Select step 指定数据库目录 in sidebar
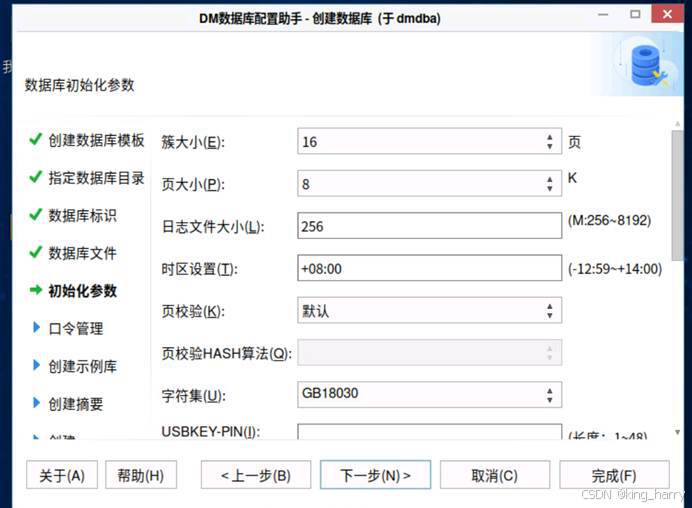Image resolution: width=692 pixels, height=508 pixels. pyautogui.click(x=96, y=178)
